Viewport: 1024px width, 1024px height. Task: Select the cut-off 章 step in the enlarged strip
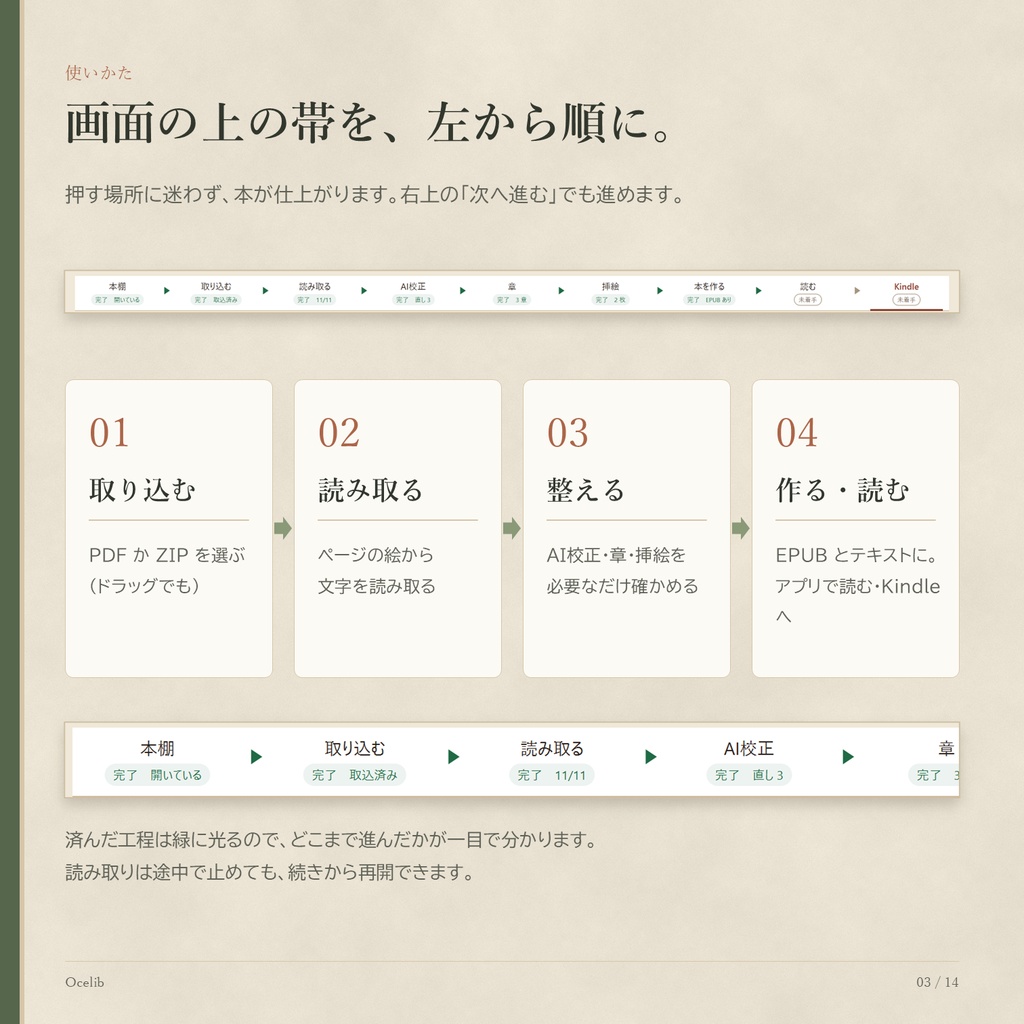(935, 761)
